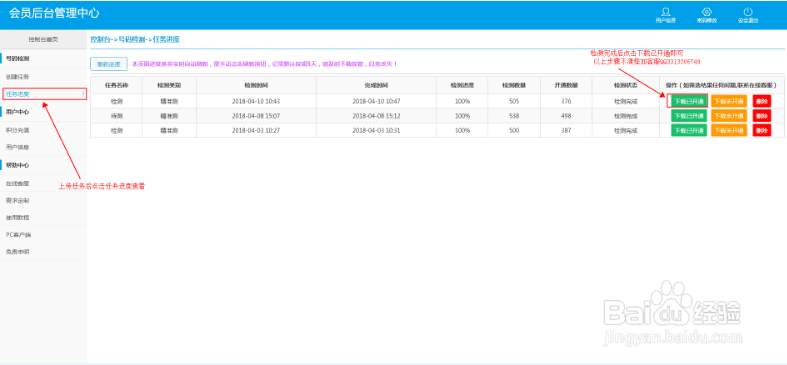Download 未开通 results for 2018-04-08 task
This screenshot has height=365, width=787.
[x=729, y=115]
